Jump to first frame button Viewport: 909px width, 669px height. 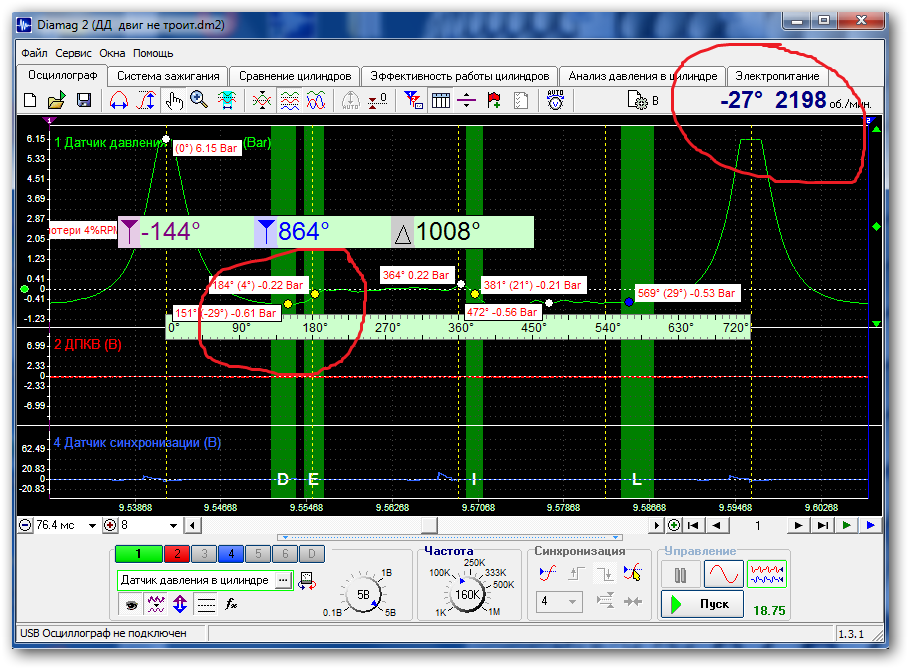tap(693, 525)
